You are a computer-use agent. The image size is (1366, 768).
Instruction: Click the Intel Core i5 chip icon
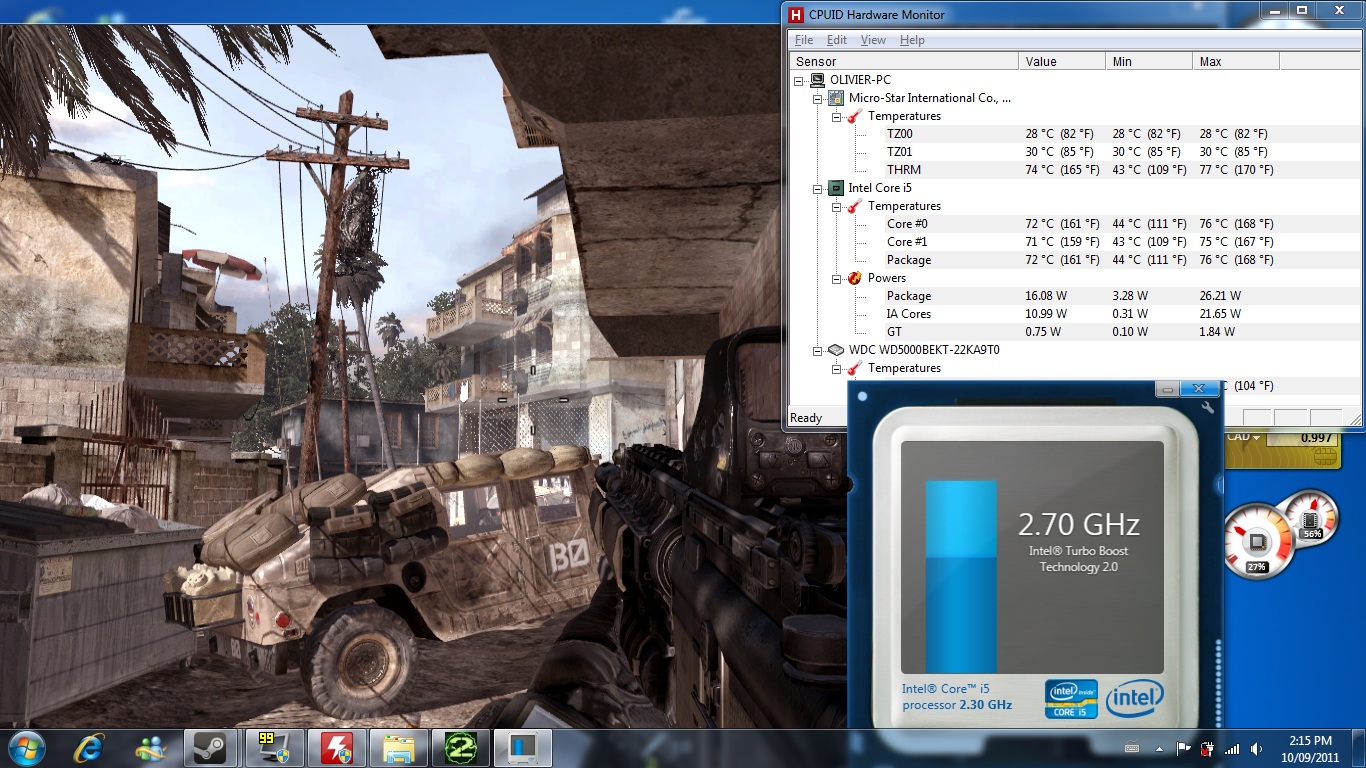coord(836,188)
